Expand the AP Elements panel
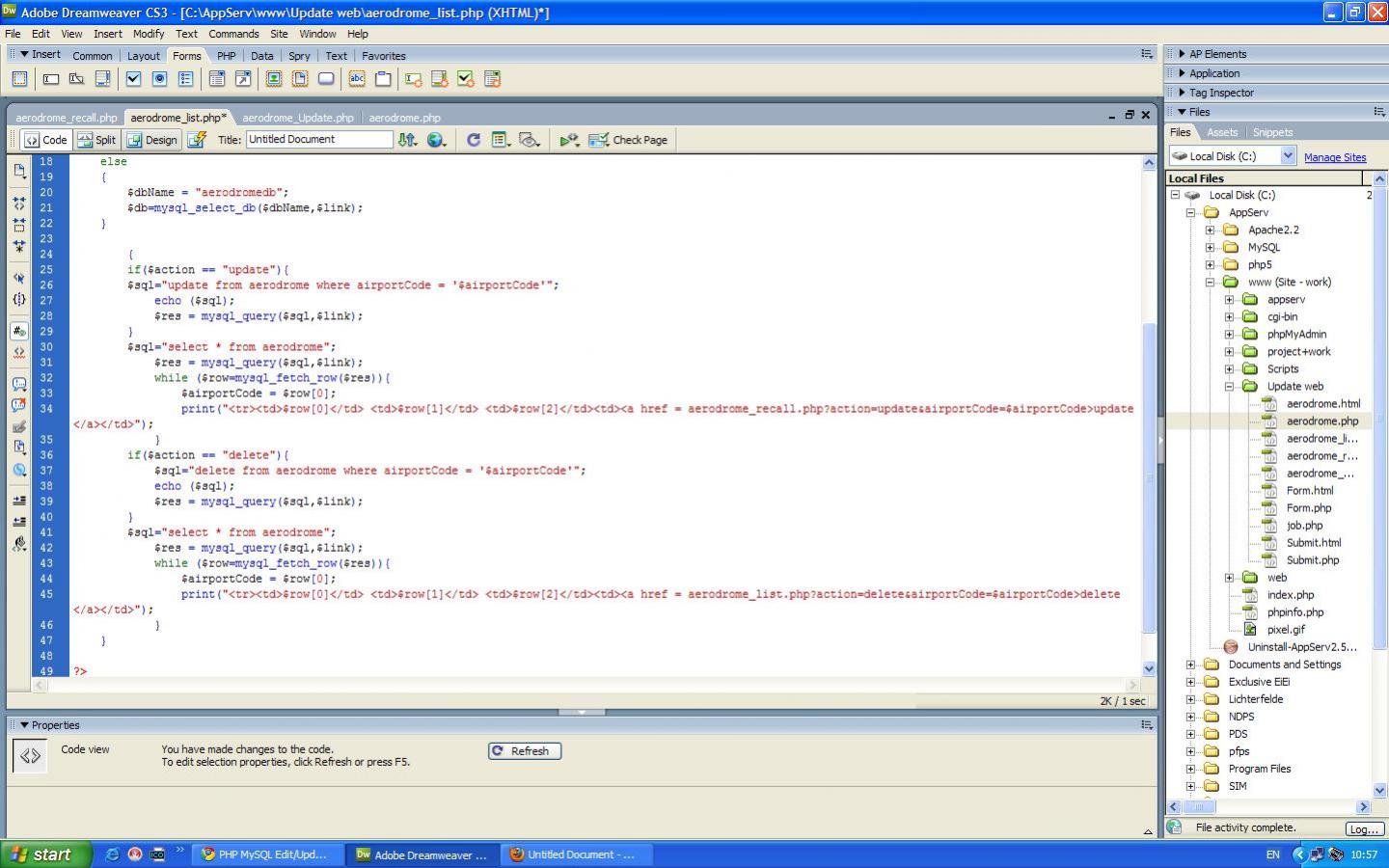 (x=1182, y=54)
